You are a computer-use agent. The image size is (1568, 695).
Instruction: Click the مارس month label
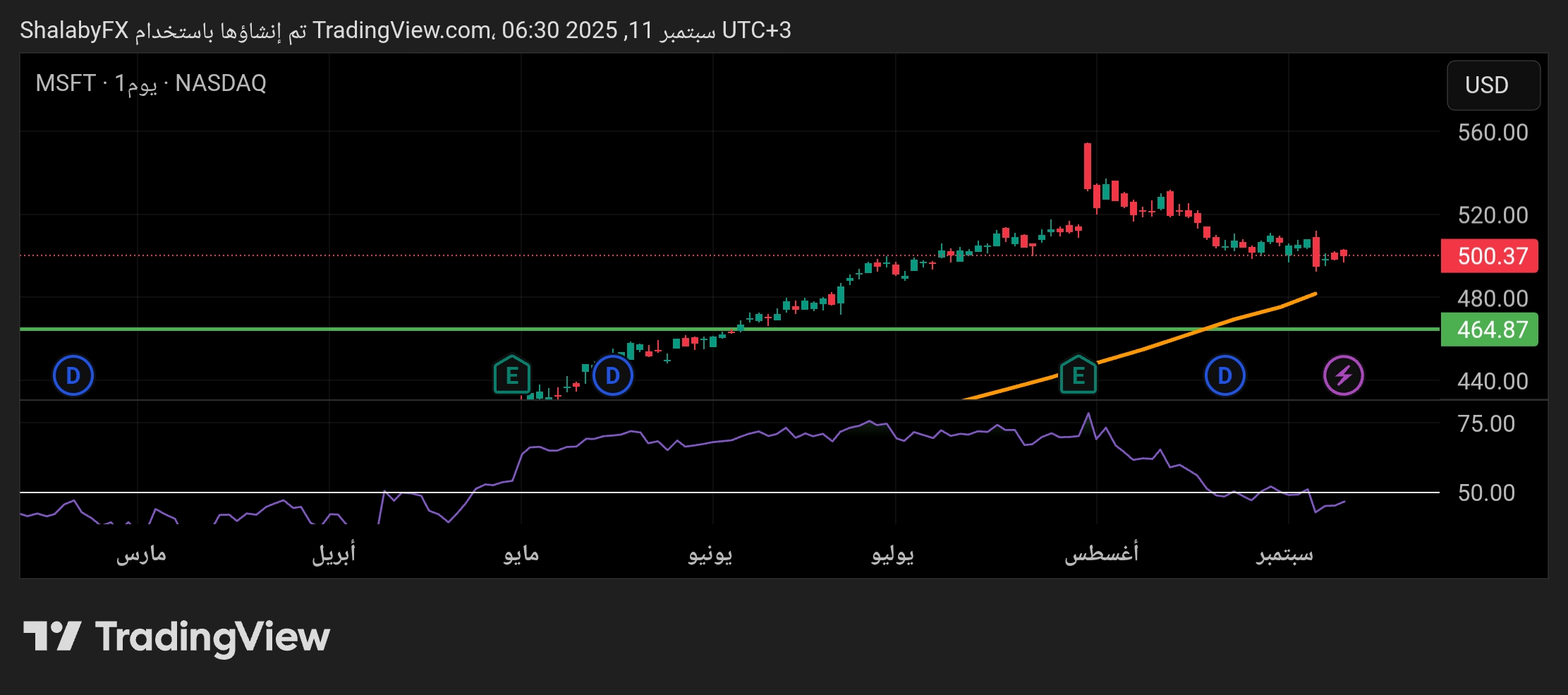pyautogui.click(x=141, y=554)
